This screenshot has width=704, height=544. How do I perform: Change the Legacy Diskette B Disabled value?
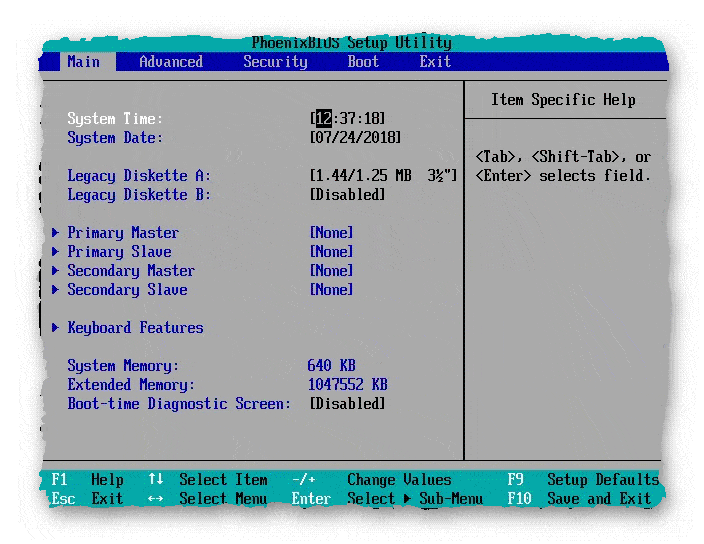point(348,195)
